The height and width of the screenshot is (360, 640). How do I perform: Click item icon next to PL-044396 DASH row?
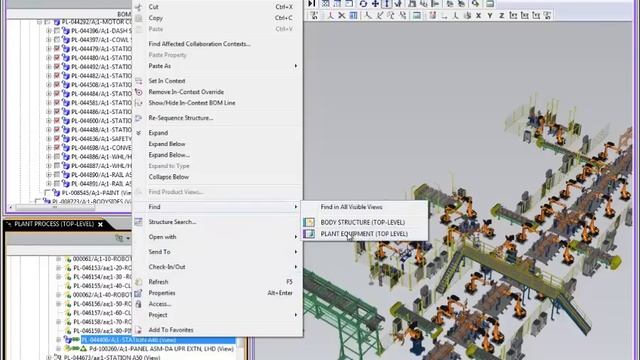[x=66, y=31]
